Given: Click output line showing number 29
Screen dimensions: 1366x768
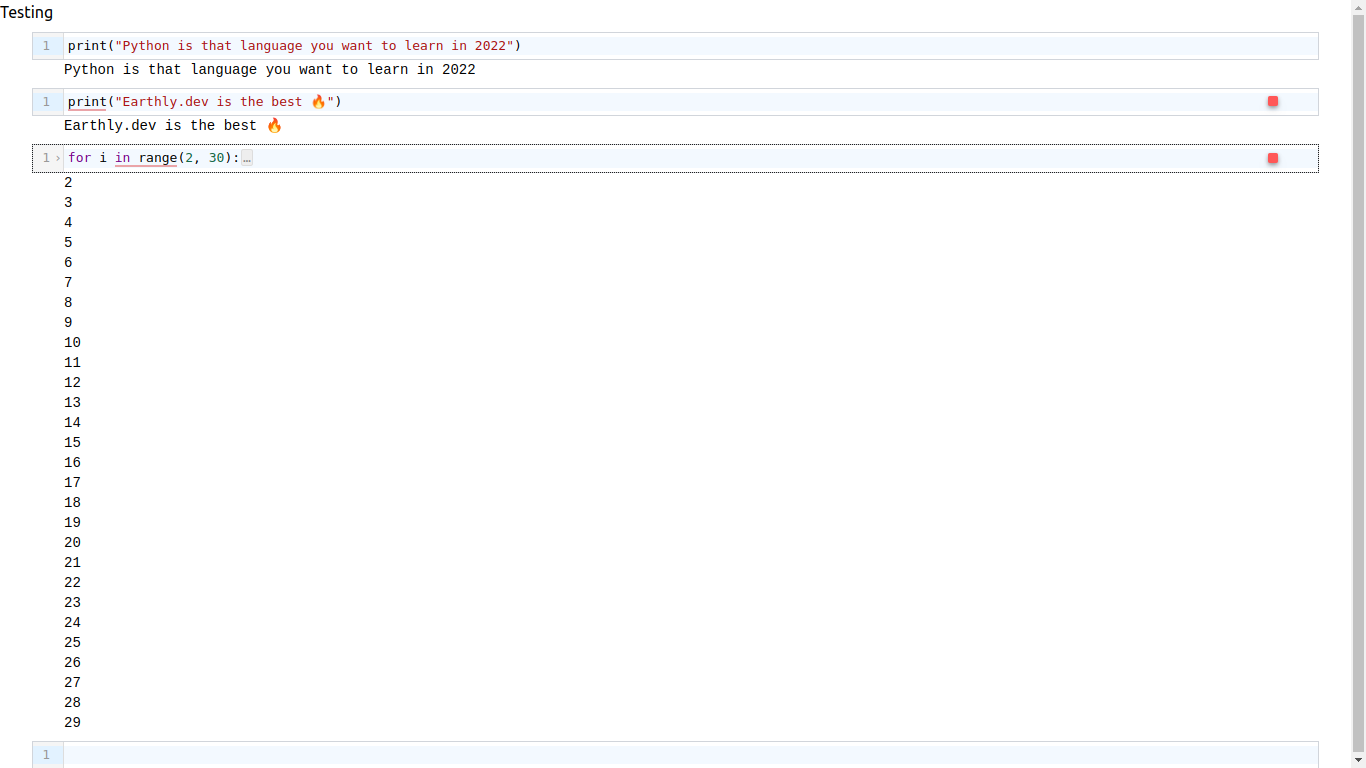Looking at the screenshot, I should pyautogui.click(x=72, y=723).
